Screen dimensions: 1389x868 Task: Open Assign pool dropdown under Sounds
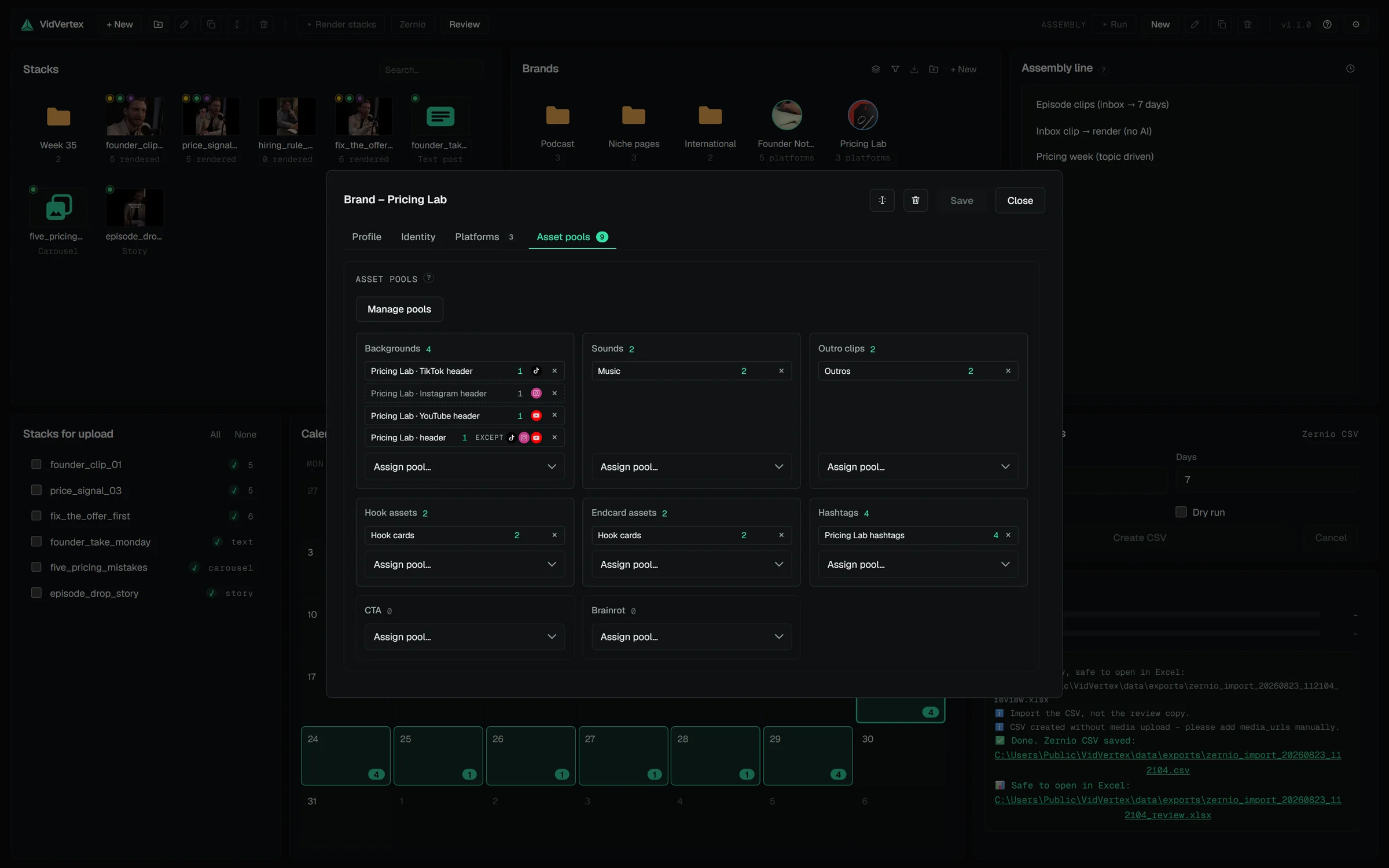point(691,466)
